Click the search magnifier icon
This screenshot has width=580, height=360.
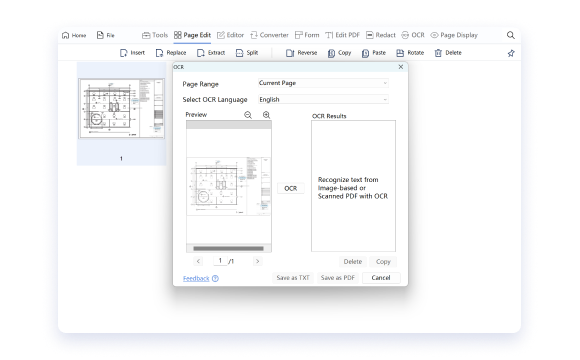[x=510, y=35]
